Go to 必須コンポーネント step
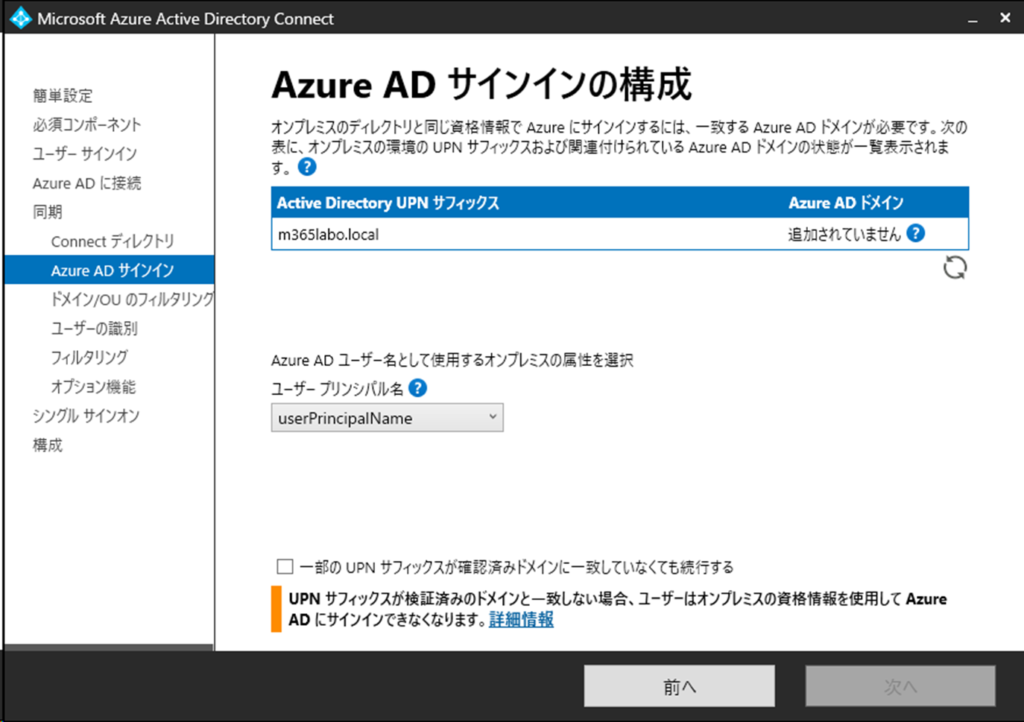 pyautogui.click(x=87, y=125)
